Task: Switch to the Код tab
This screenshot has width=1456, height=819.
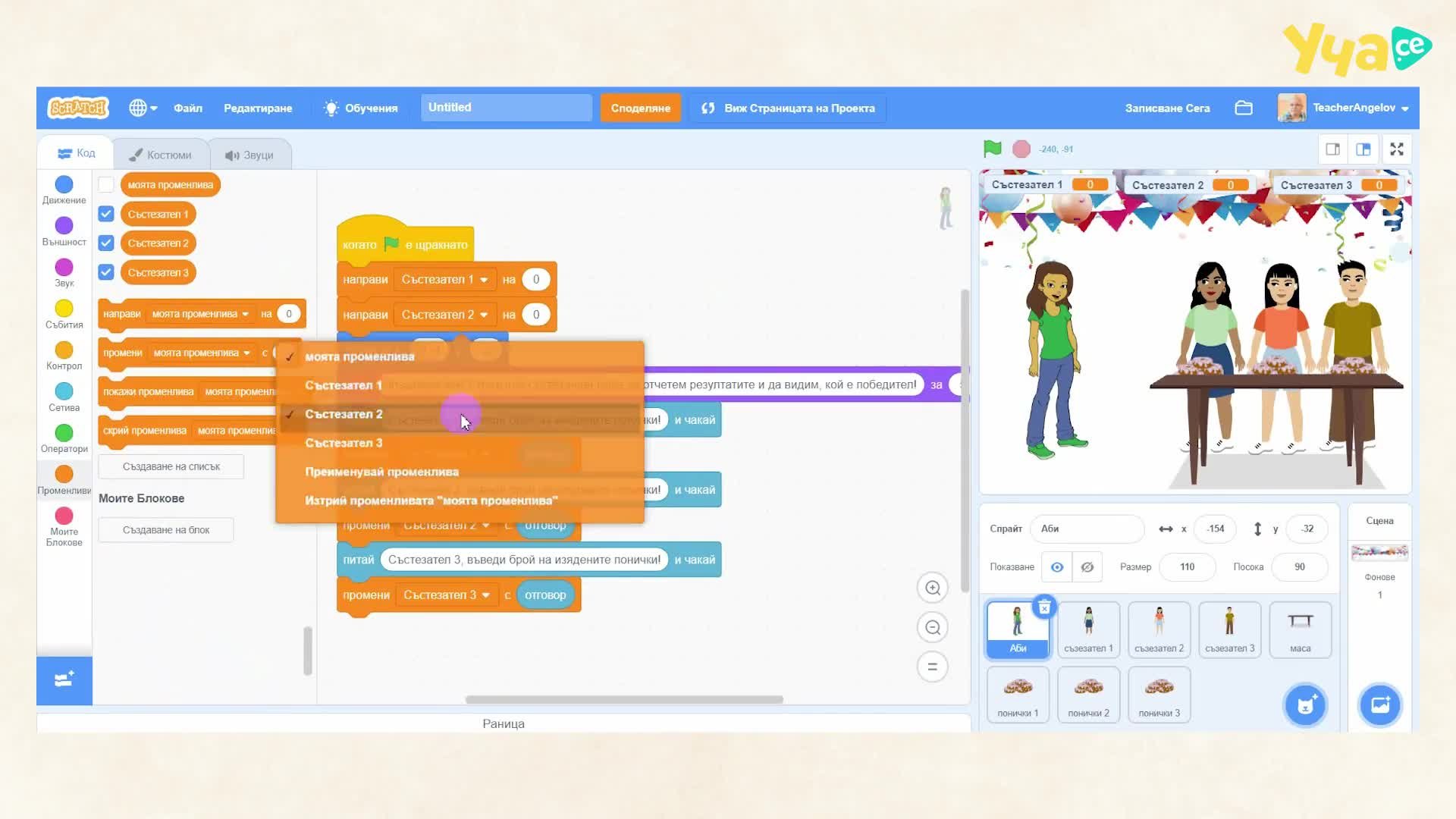Action: click(77, 154)
